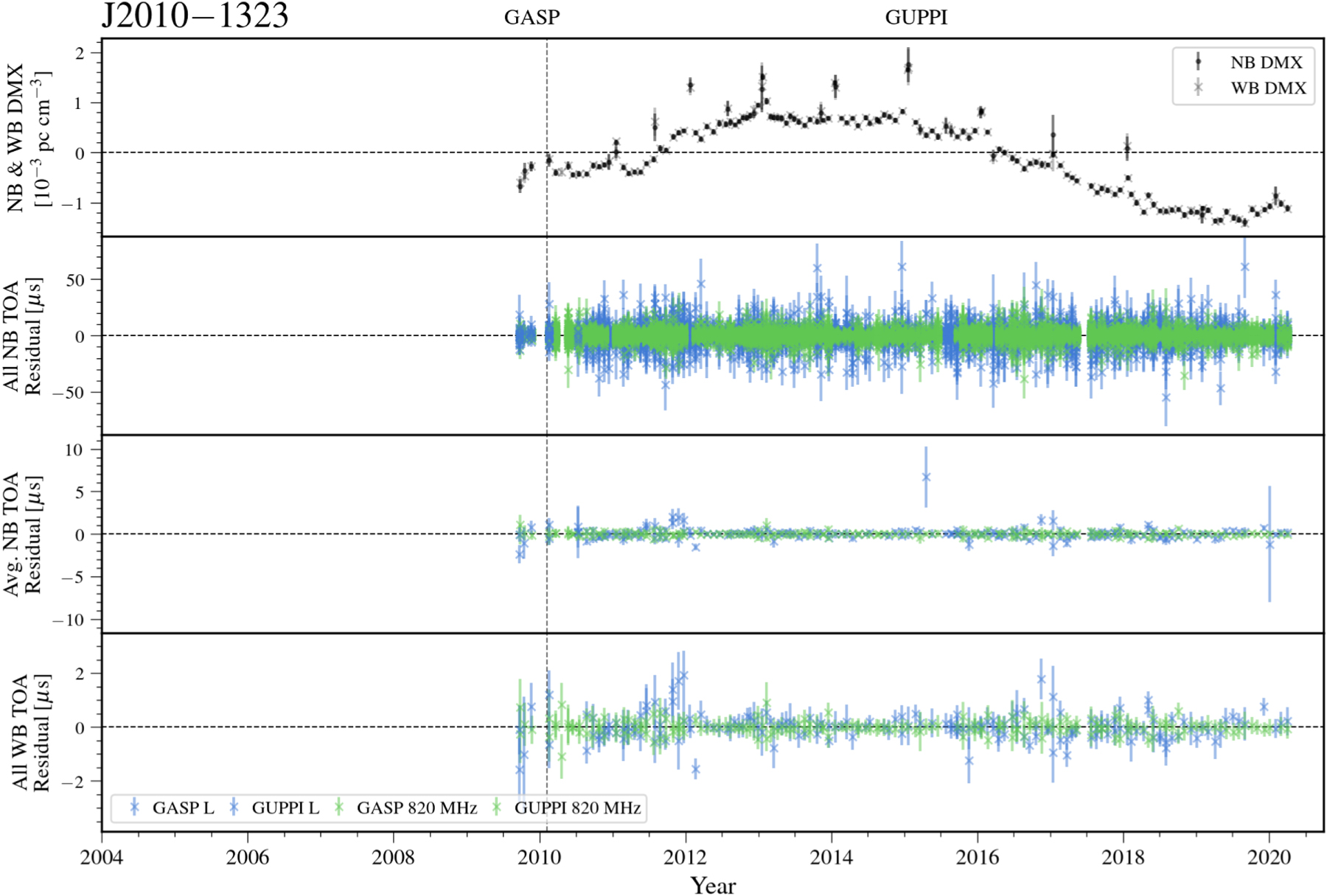Click the GASP 820 MHz legend marker
The width and height of the screenshot is (1327, 896).
[339, 808]
